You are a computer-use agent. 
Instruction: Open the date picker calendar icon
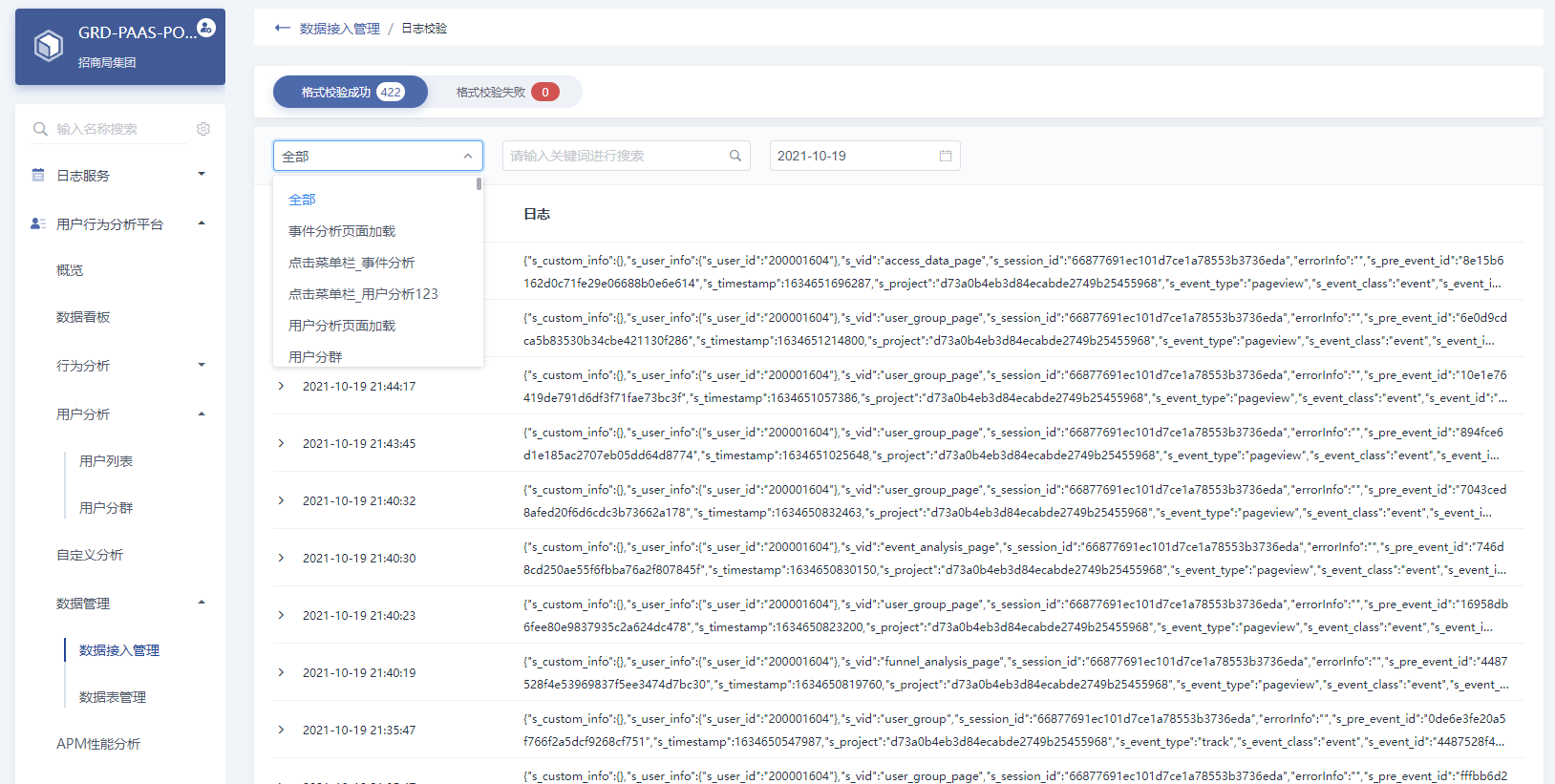(x=946, y=156)
